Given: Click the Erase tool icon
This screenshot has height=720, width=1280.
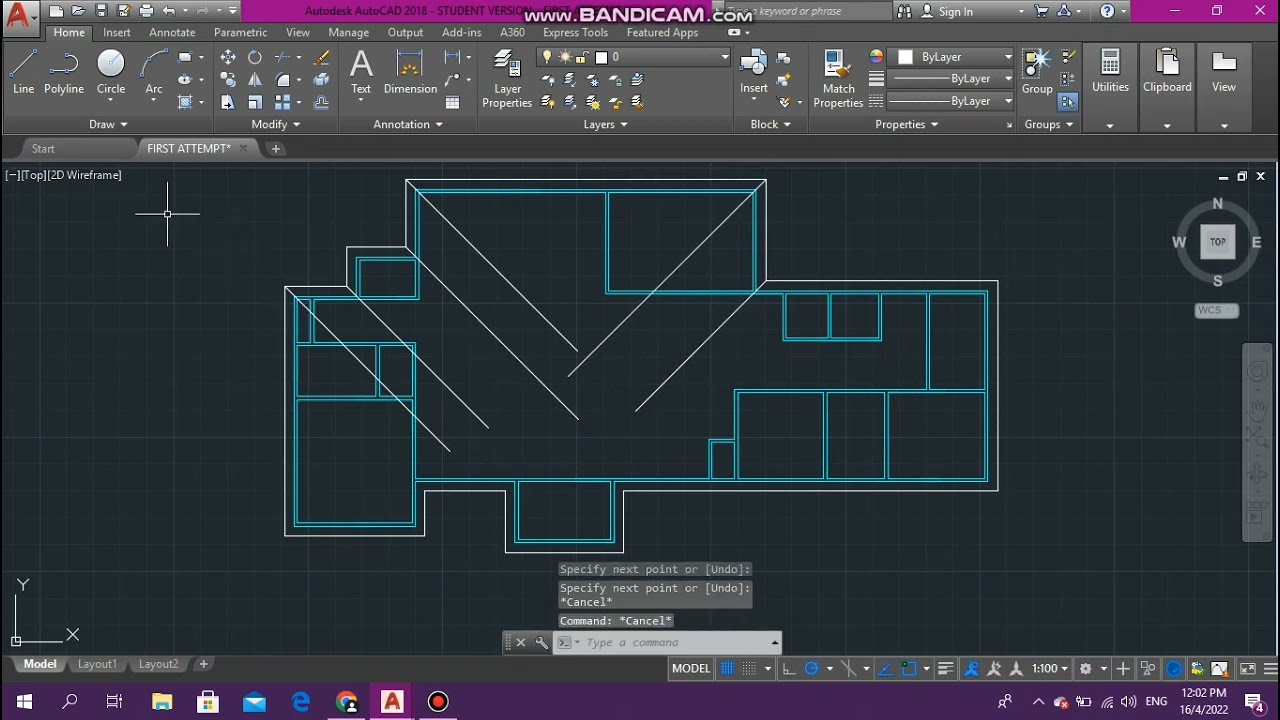Looking at the screenshot, I should [321, 57].
